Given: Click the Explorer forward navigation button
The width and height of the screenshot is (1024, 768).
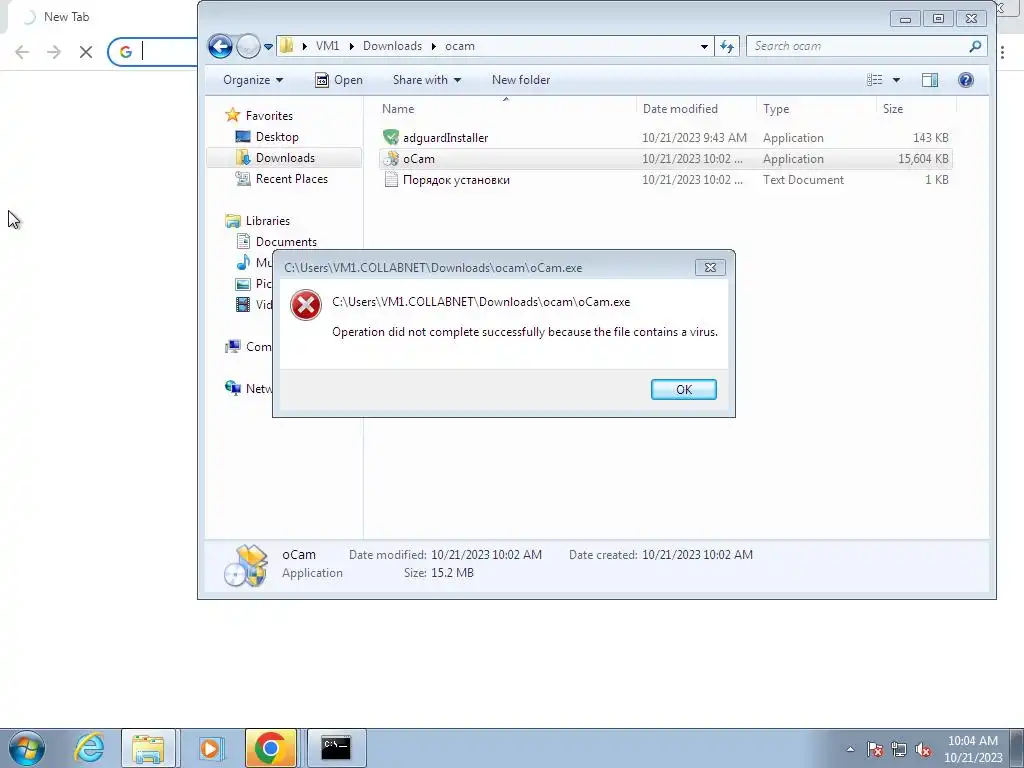Looking at the screenshot, I should coord(248,46).
